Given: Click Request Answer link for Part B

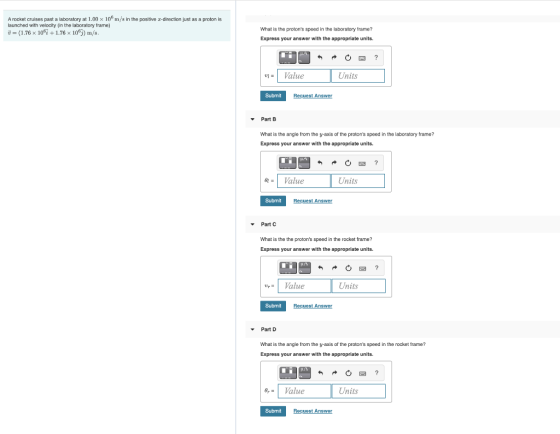Looking at the screenshot, I should click(x=313, y=201).
